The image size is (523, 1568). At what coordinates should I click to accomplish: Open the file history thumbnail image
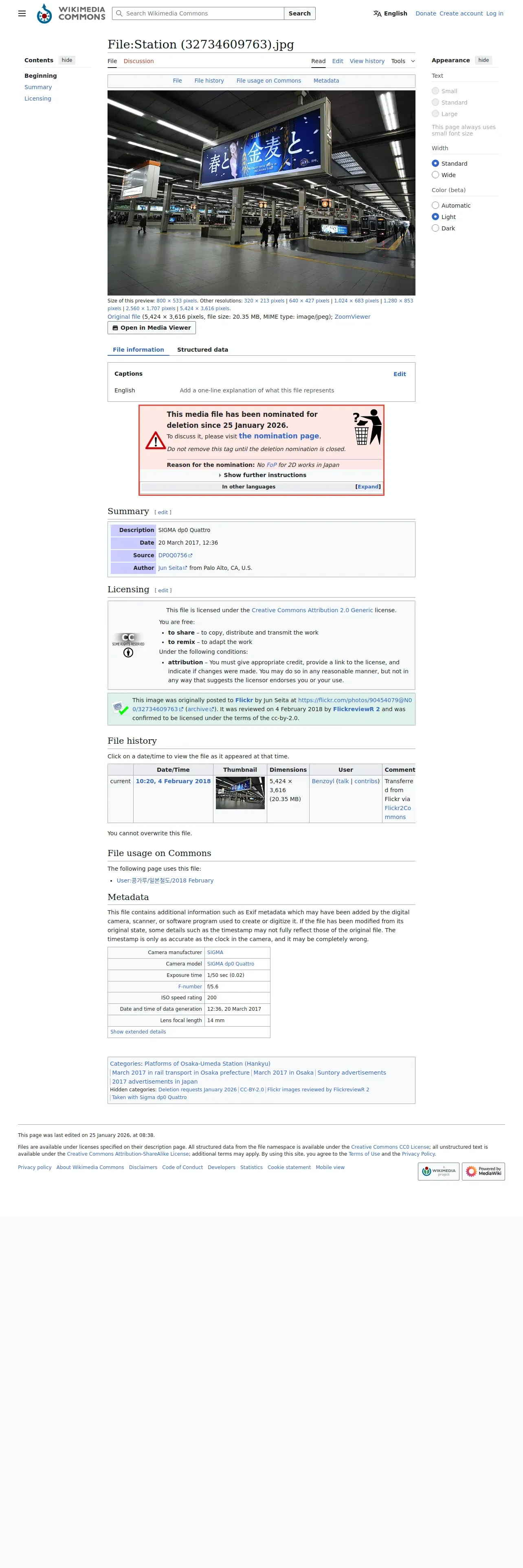[240, 793]
